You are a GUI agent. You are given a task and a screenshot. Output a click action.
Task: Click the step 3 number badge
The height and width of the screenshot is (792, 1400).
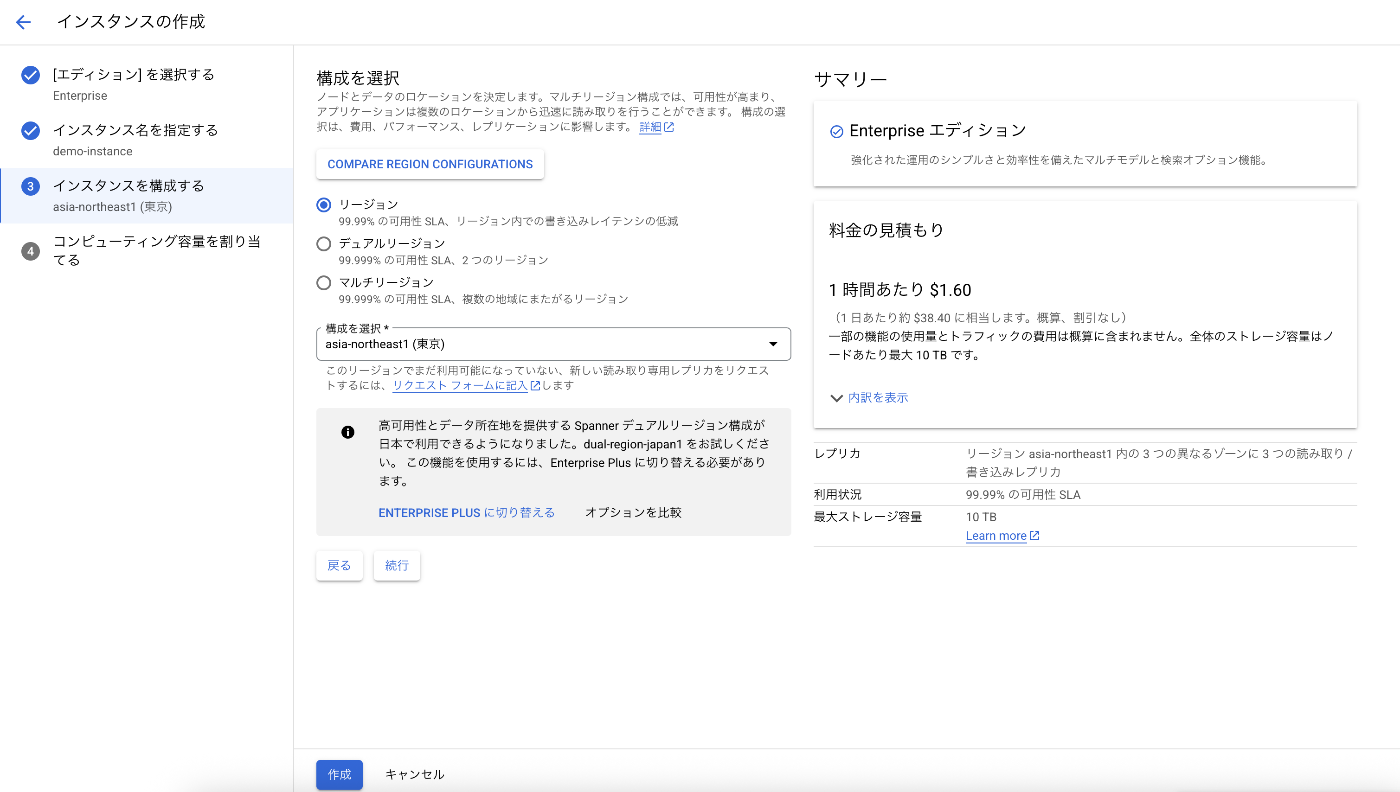(31, 186)
